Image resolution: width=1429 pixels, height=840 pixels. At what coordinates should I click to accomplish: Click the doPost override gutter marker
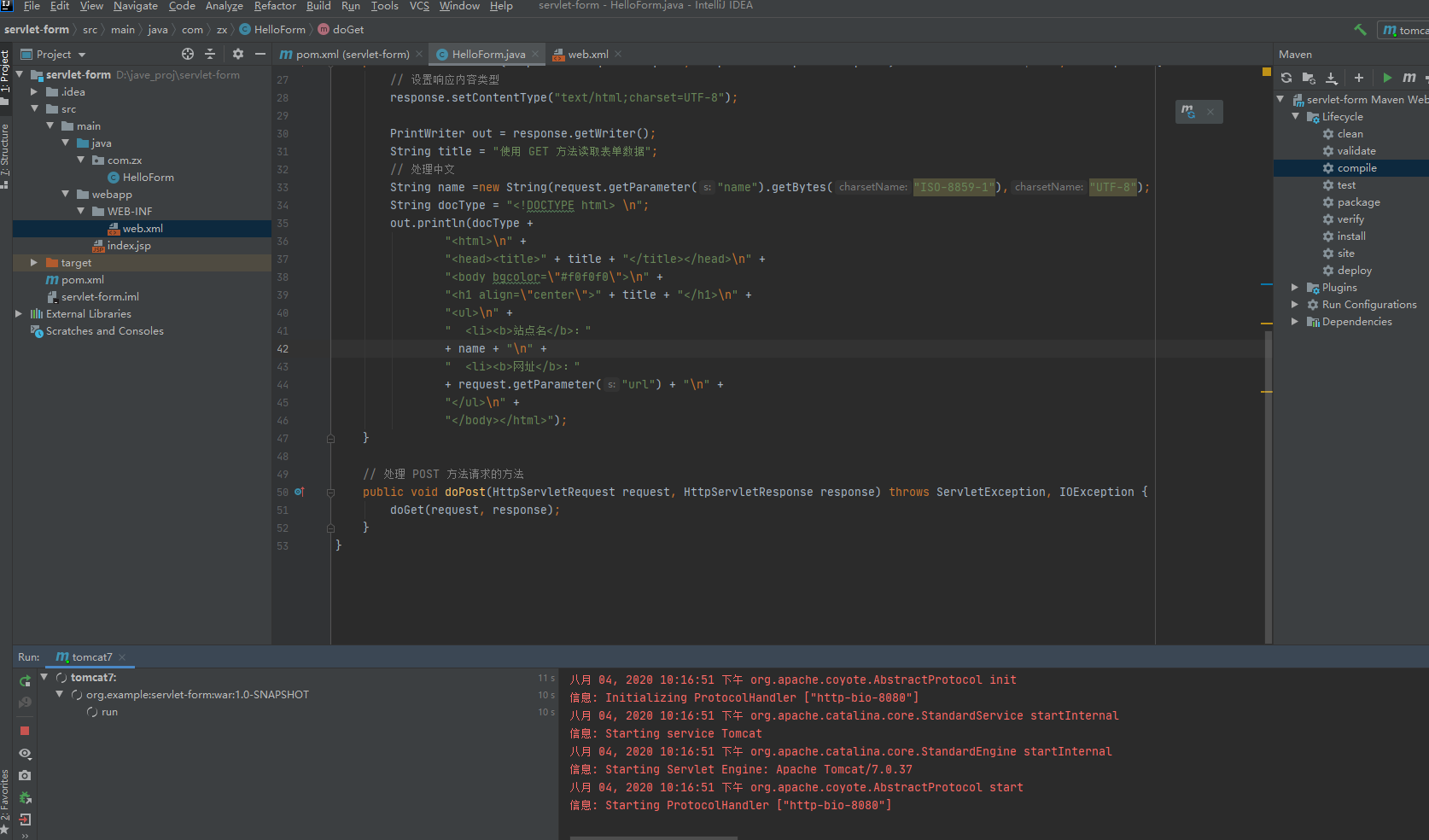[x=300, y=492]
